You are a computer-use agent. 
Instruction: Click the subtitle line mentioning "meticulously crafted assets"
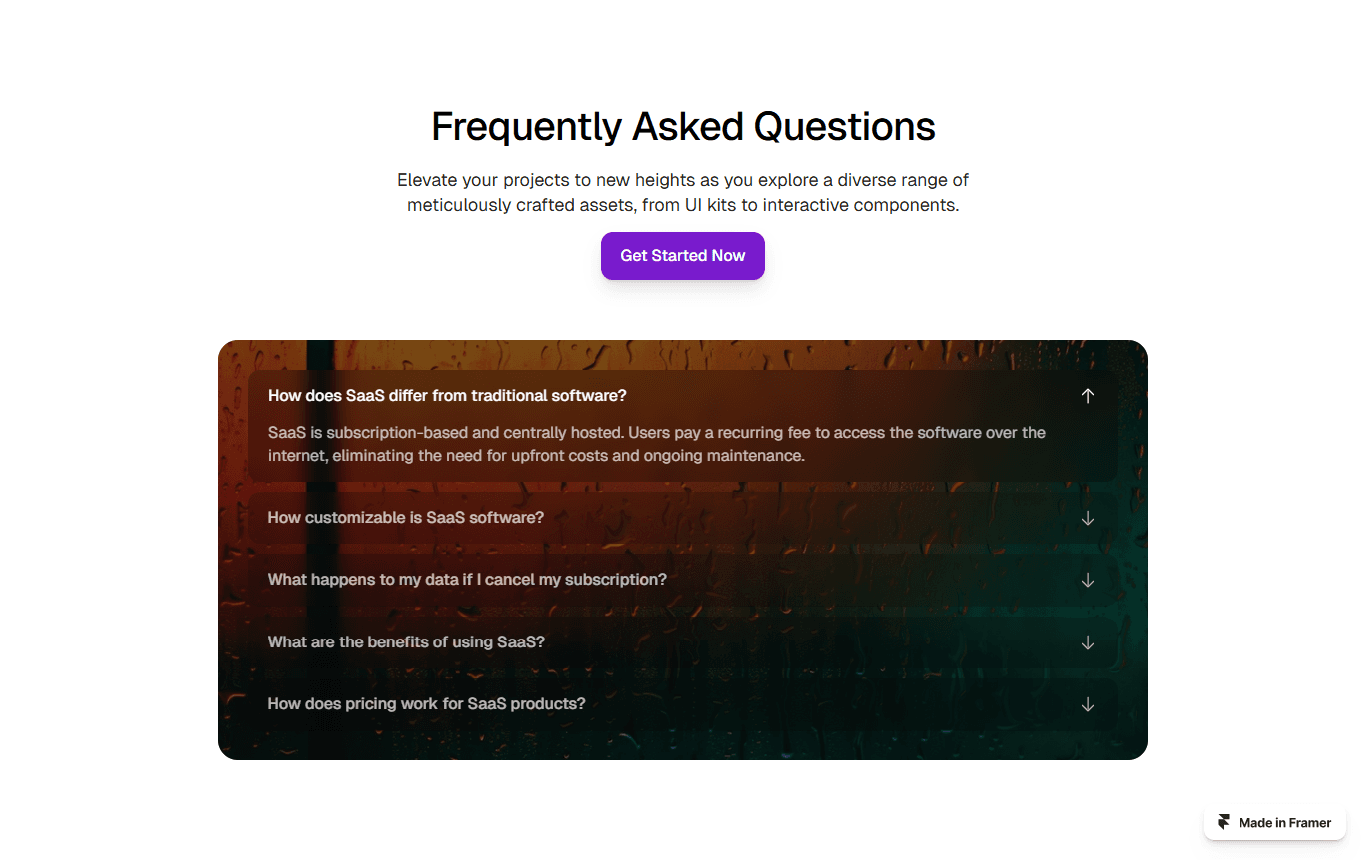(x=683, y=206)
